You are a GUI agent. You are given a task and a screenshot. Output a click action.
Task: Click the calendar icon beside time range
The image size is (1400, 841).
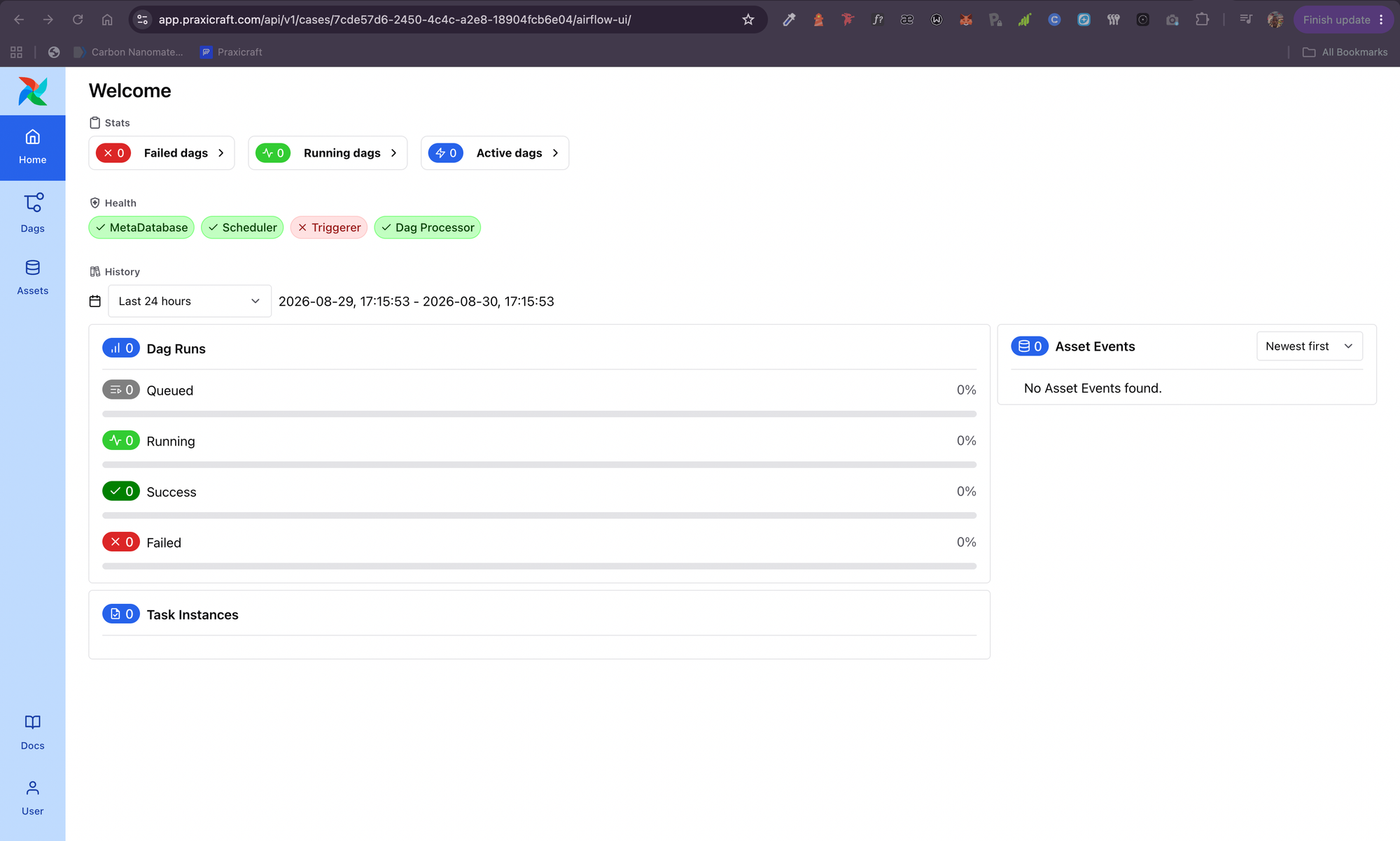tap(95, 301)
